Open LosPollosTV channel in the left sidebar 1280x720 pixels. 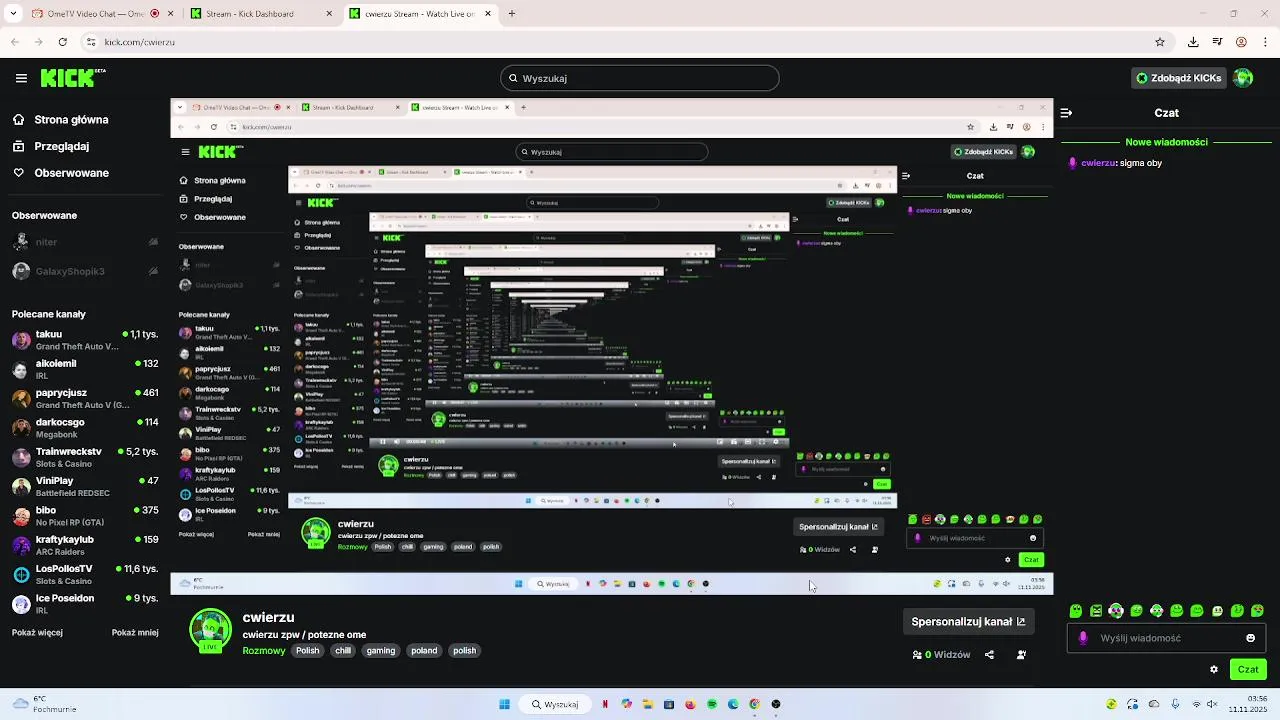(x=85, y=574)
